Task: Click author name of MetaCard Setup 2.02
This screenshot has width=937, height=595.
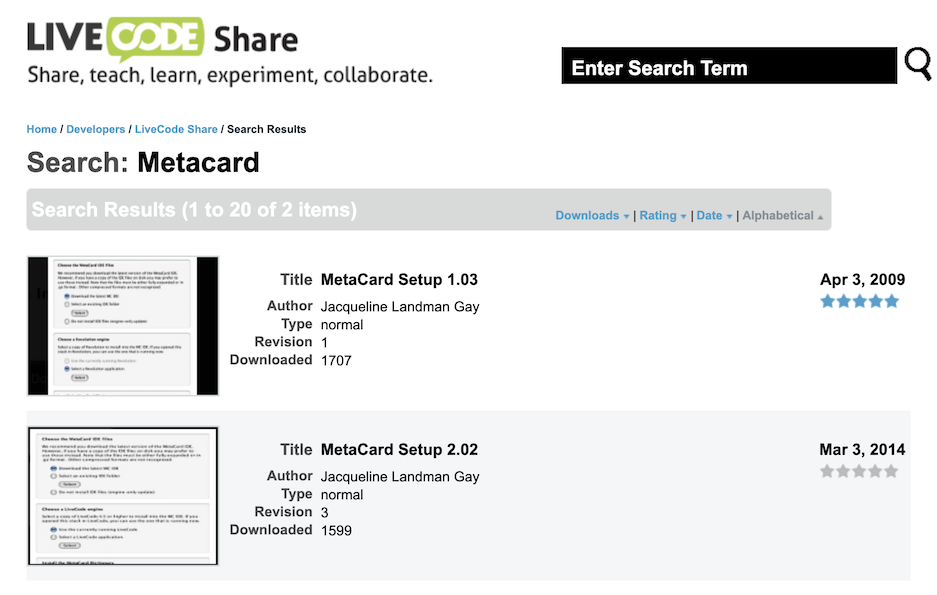Action: pos(400,477)
